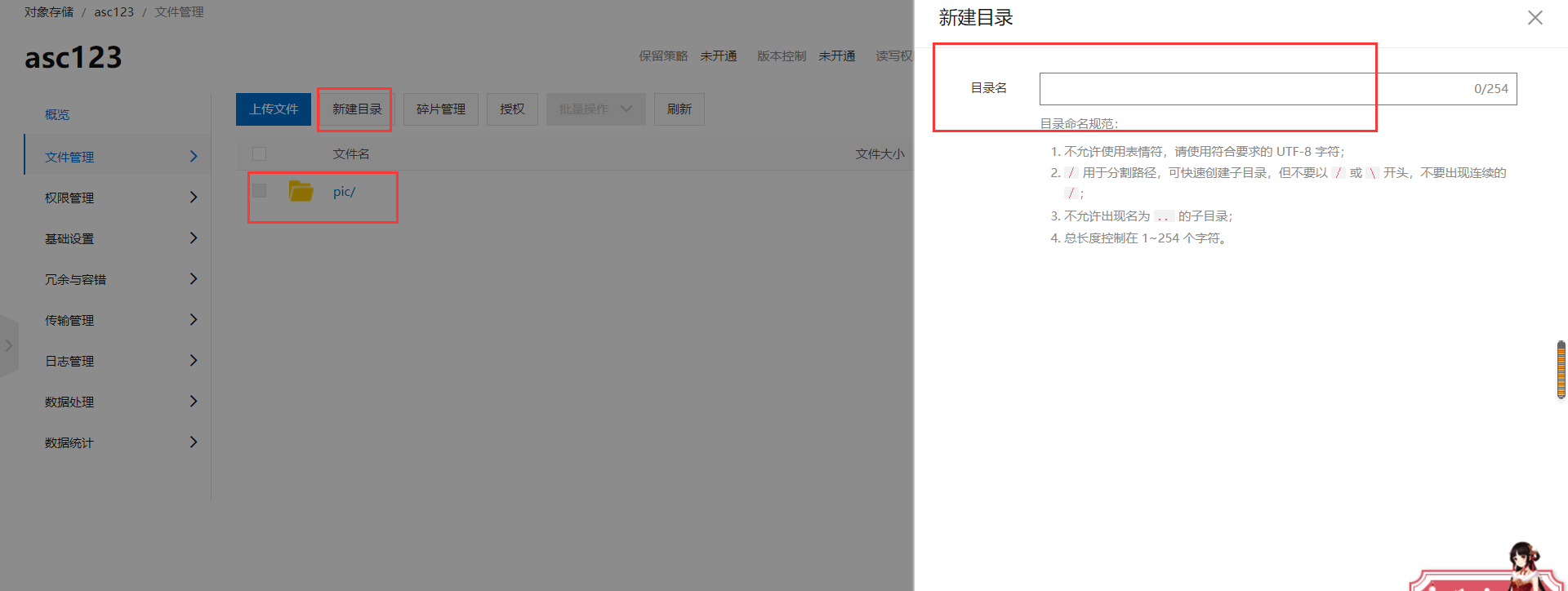Tick the select-all checkbox in header
The height and width of the screenshot is (591, 1568).
coord(260,153)
